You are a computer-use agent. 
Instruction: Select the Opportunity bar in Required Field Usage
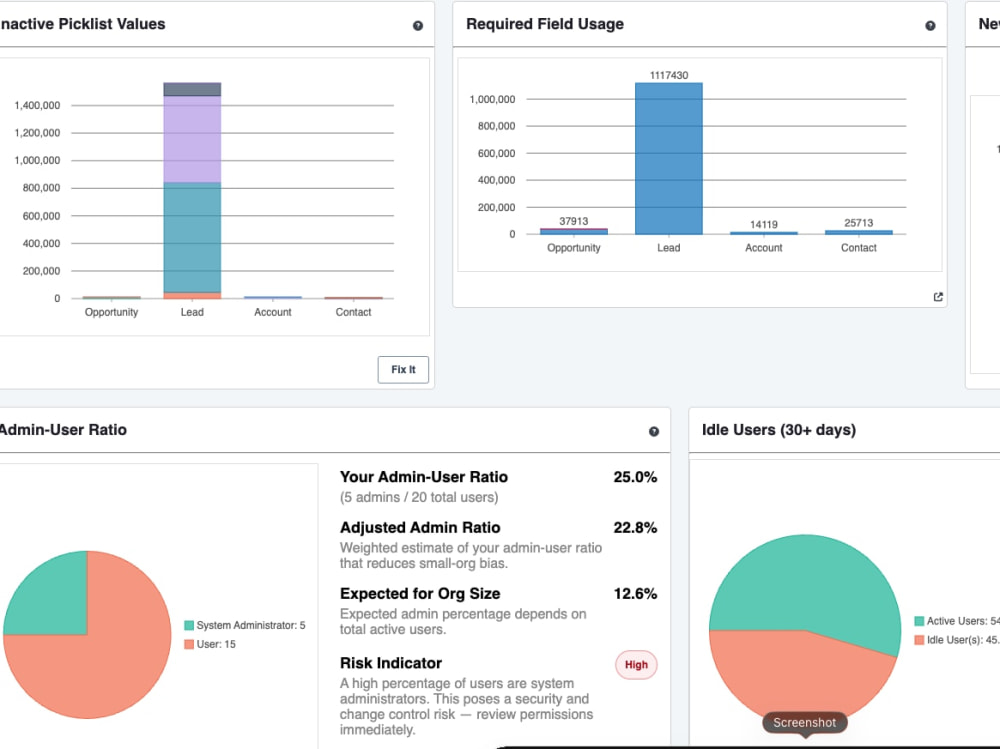573,231
